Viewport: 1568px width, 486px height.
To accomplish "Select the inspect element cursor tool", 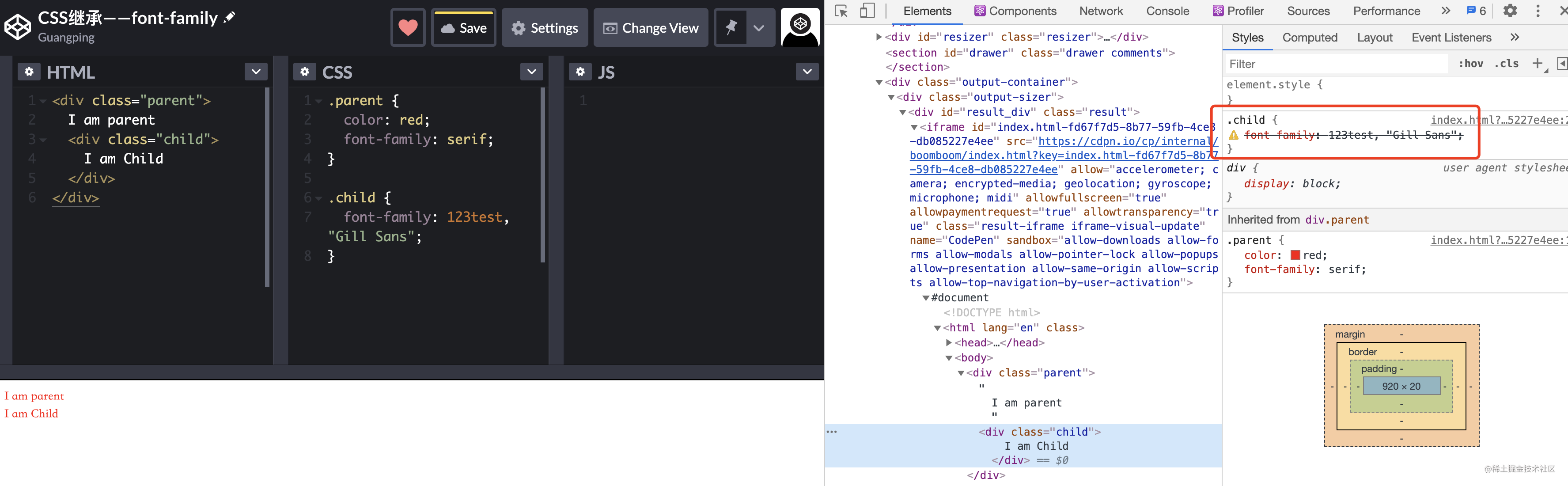I will (x=841, y=10).
